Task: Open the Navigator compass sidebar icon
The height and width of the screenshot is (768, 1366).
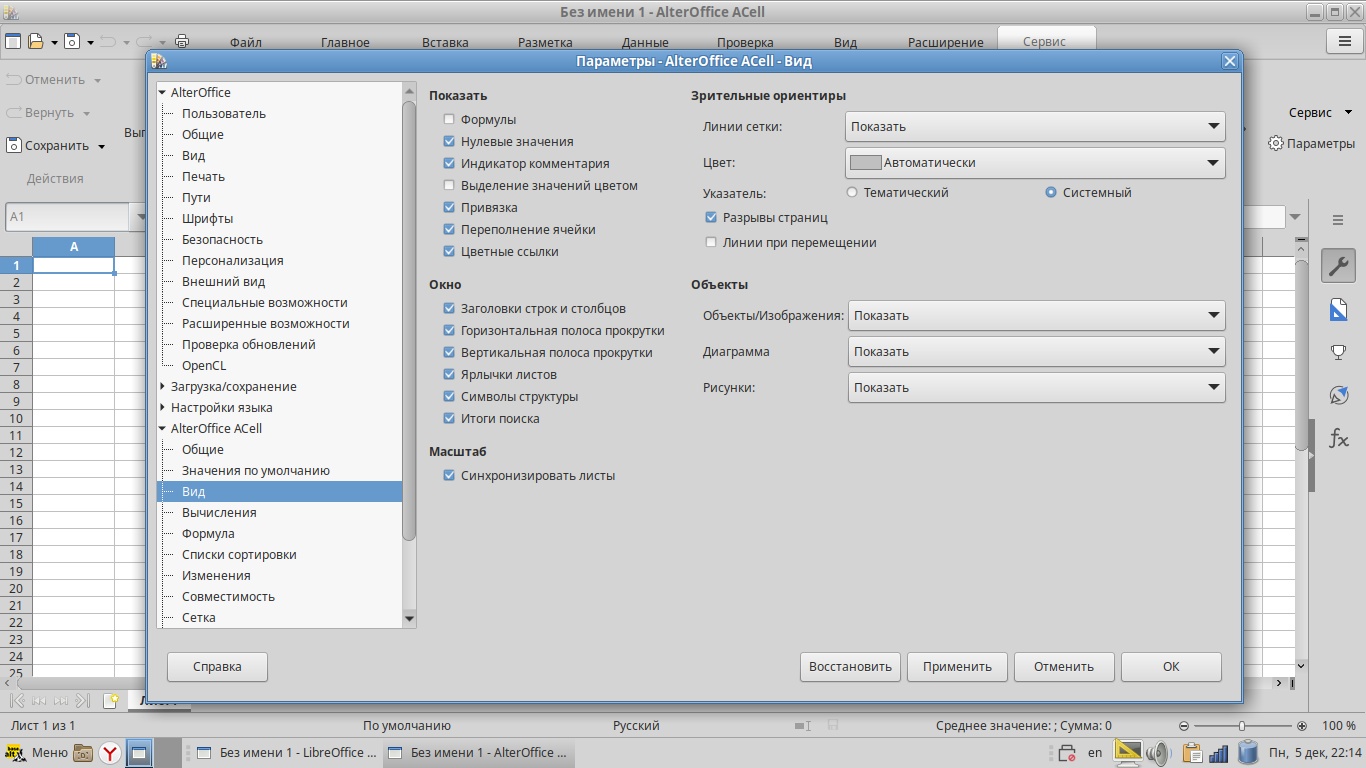Action: point(1339,395)
